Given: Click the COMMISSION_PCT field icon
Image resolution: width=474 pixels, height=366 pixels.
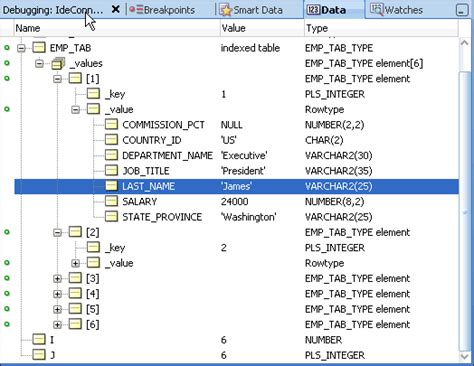Looking at the screenshot, I should [111, 124].
